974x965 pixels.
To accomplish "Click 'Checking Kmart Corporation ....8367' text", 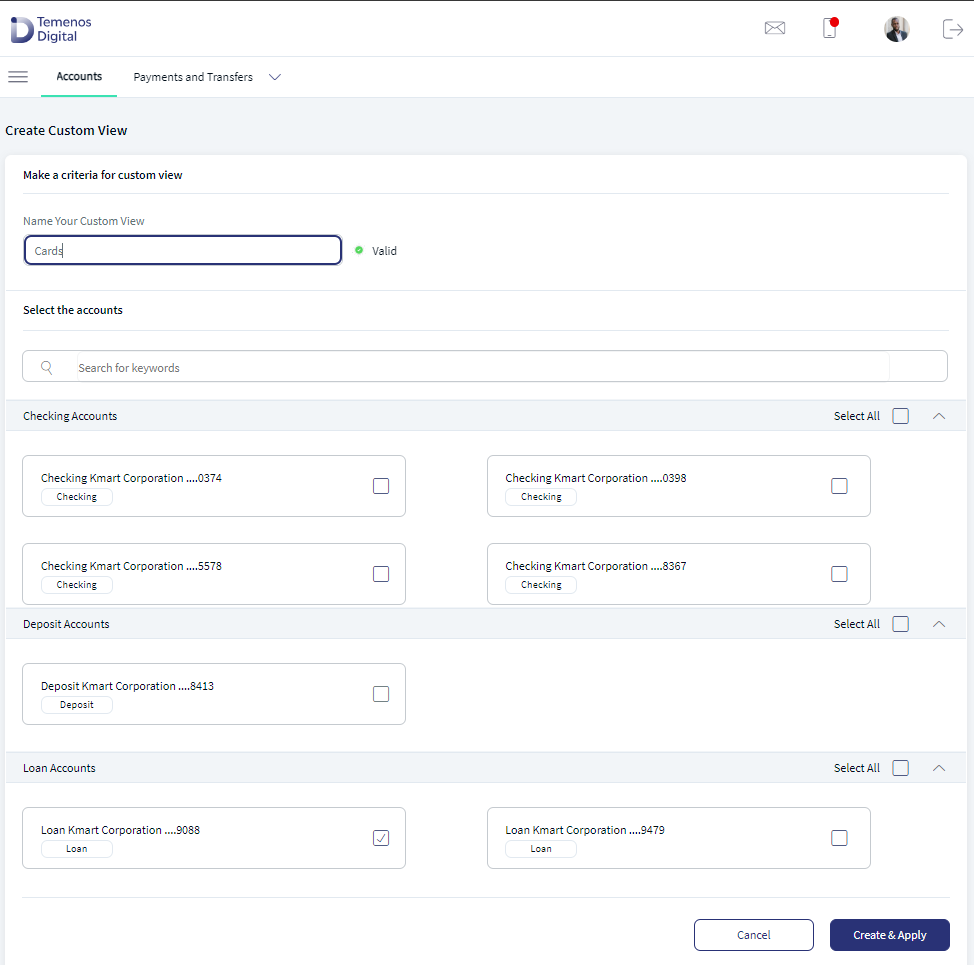I will tap(596, 566).
